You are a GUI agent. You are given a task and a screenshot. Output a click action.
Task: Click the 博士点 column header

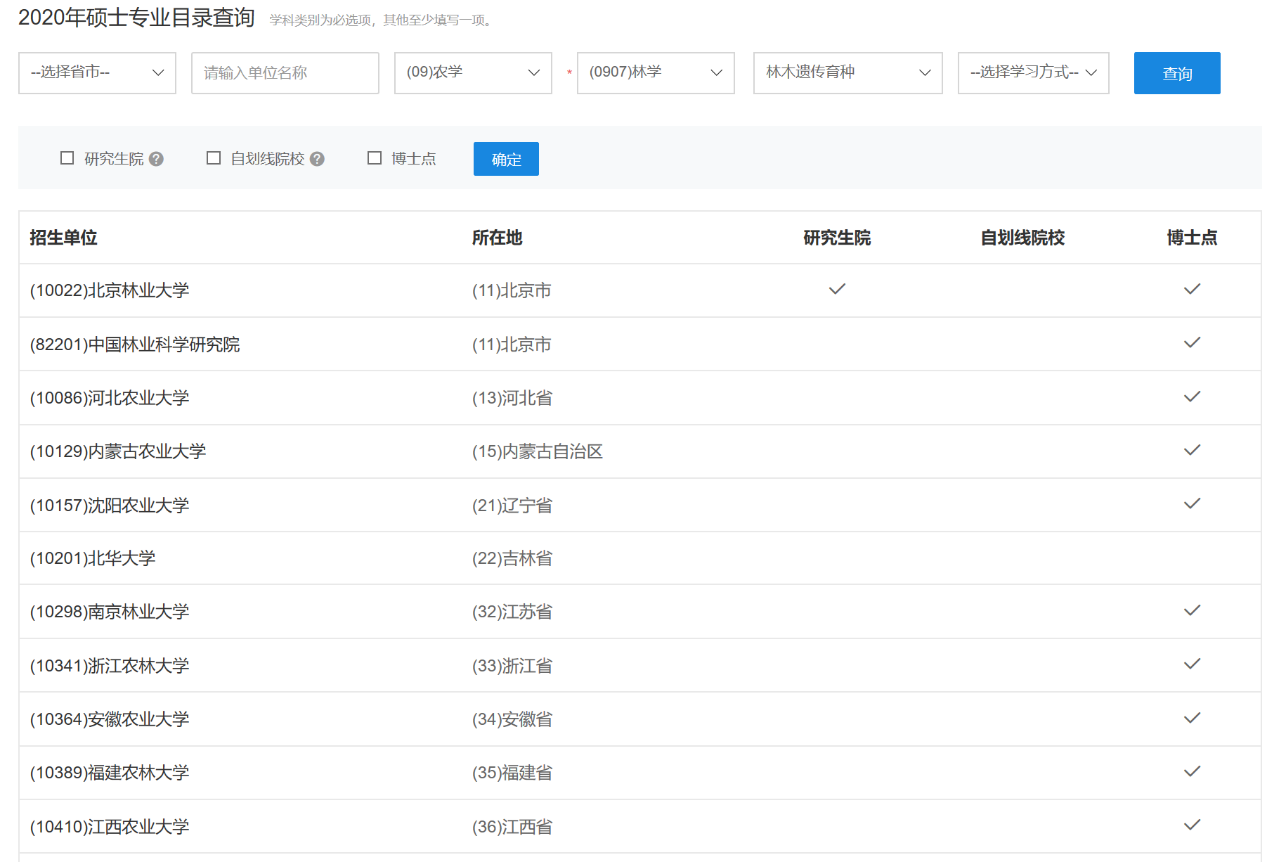[1192, 238]
